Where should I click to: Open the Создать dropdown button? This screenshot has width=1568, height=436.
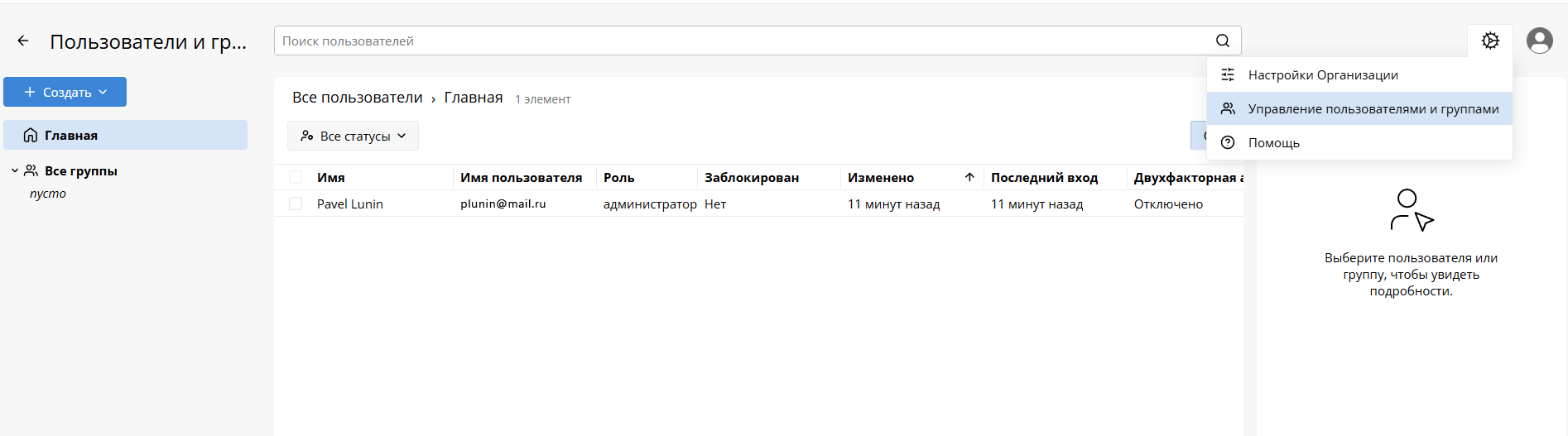tap(65, 92)
